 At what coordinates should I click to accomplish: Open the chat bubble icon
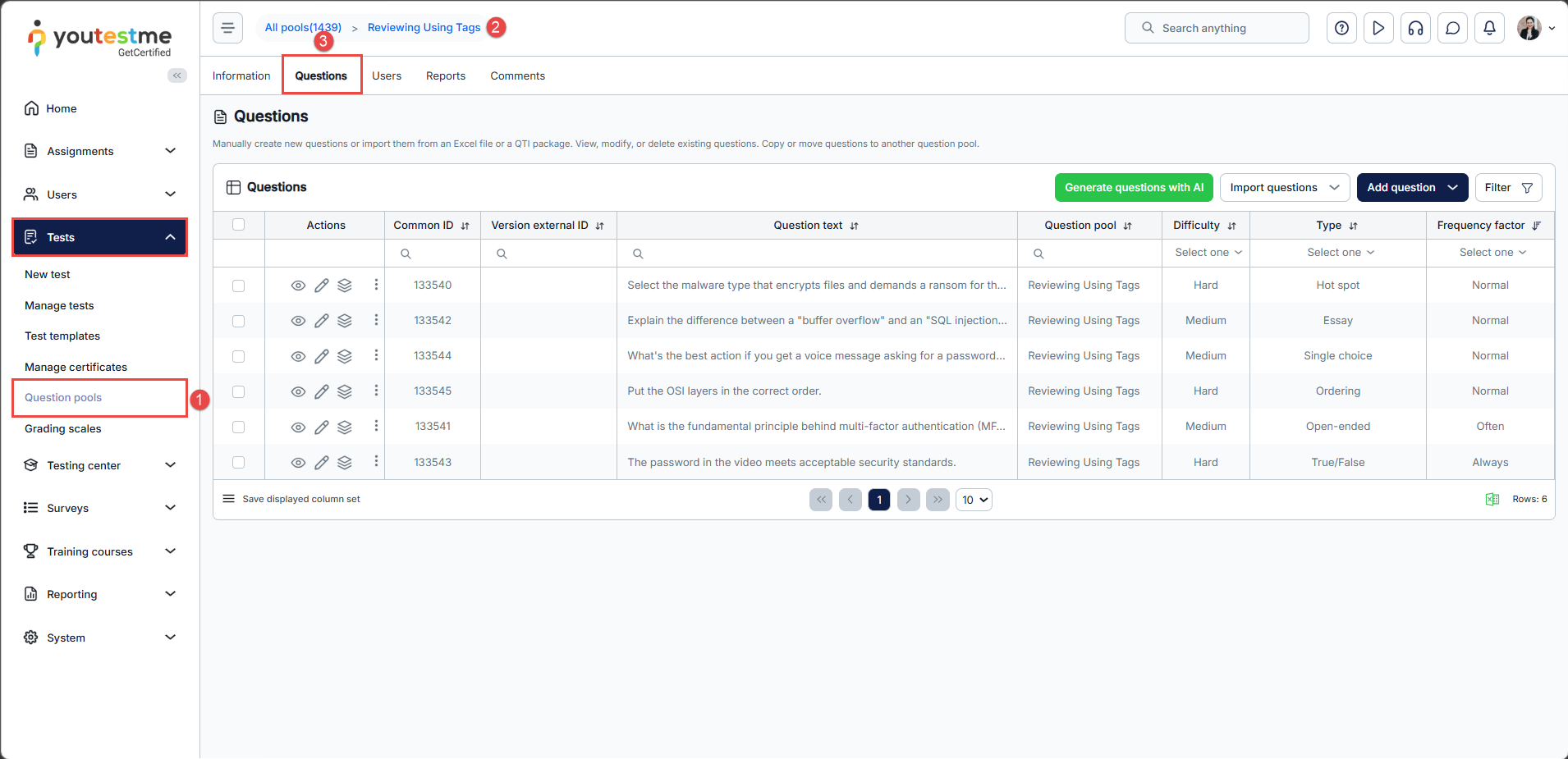point(1452,28)
